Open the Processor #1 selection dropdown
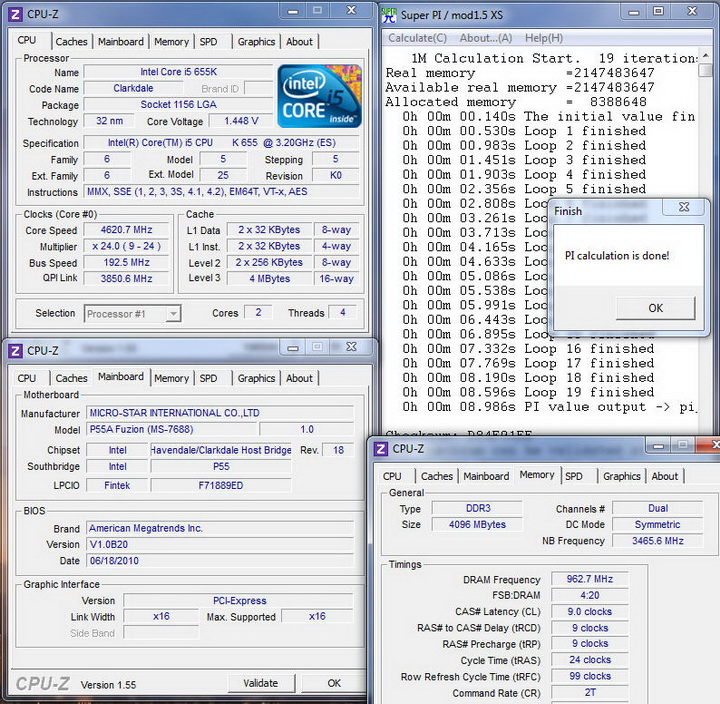The image size is (720, 704). pyautogui.click(x=173, y=314)
